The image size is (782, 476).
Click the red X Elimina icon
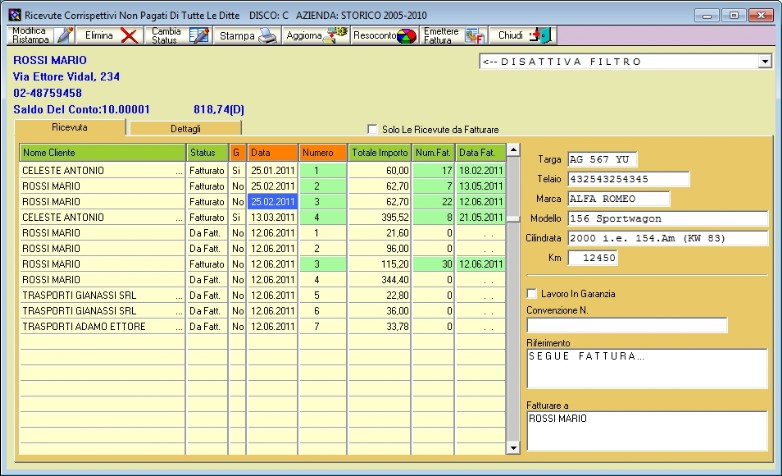point(129,35)
